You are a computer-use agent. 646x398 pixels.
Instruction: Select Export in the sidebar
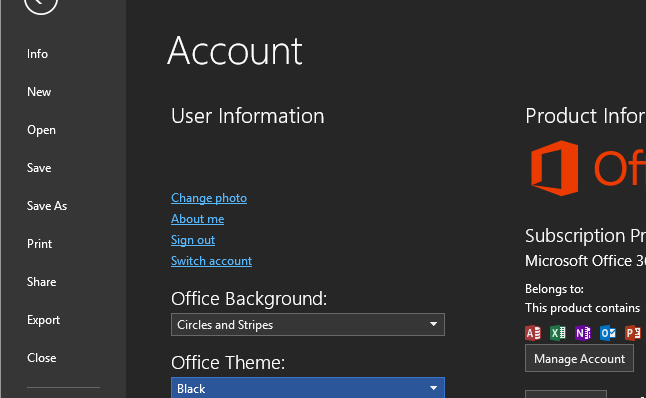[44, 320]
